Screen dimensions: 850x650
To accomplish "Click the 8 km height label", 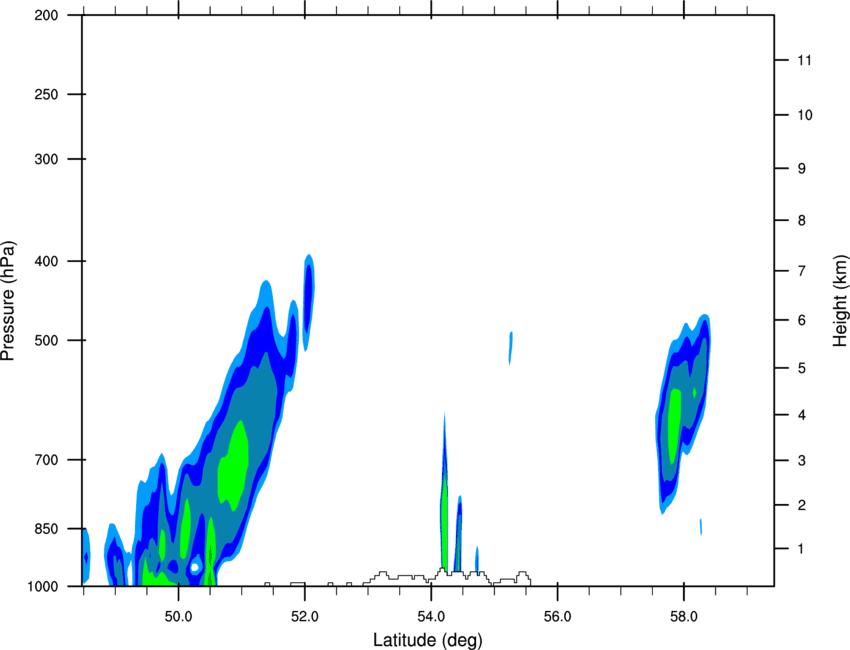I will (802, 221).
